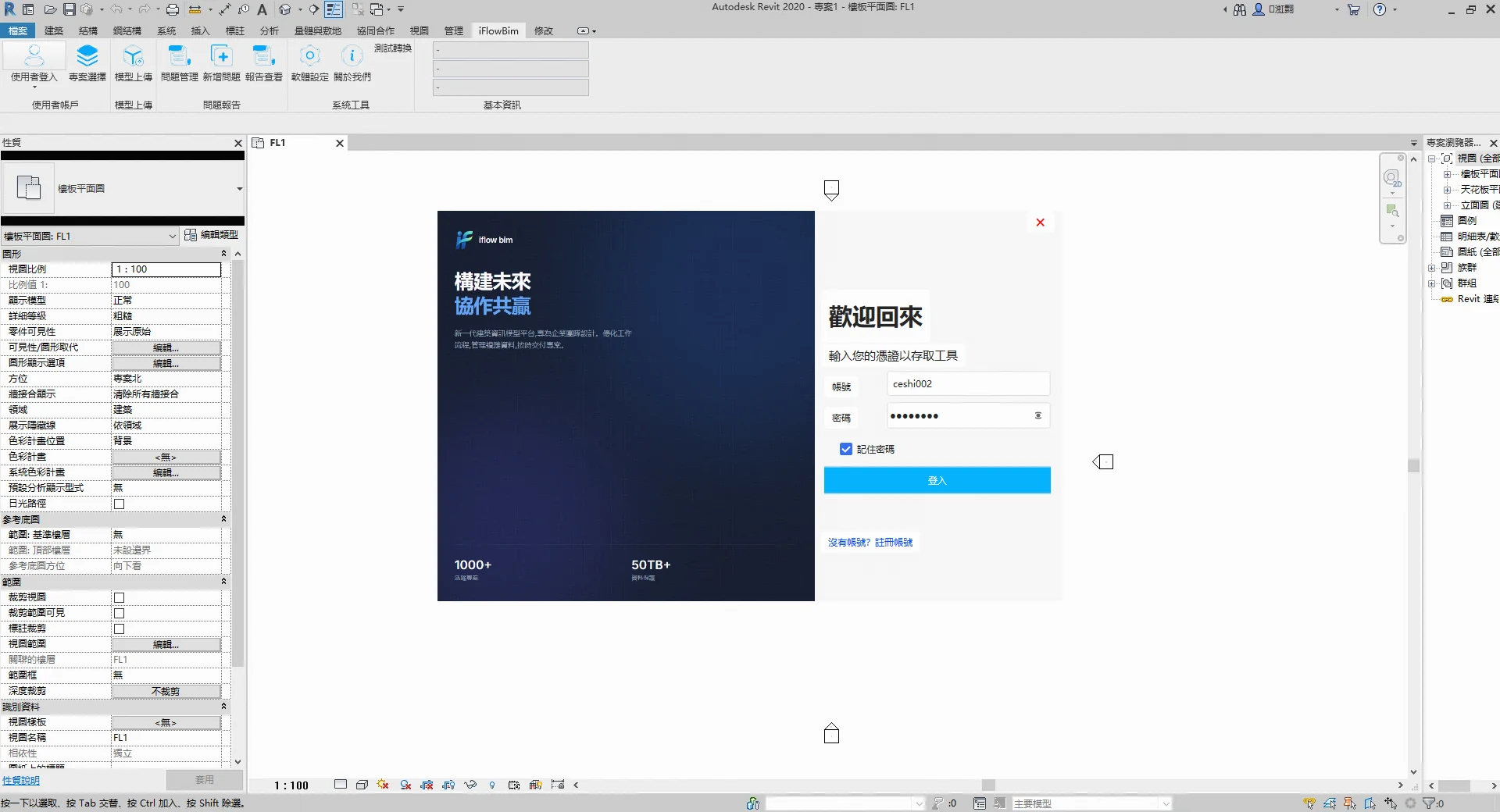Toggle sun path icon in view control bar
1500x812 pixels.
383,785
